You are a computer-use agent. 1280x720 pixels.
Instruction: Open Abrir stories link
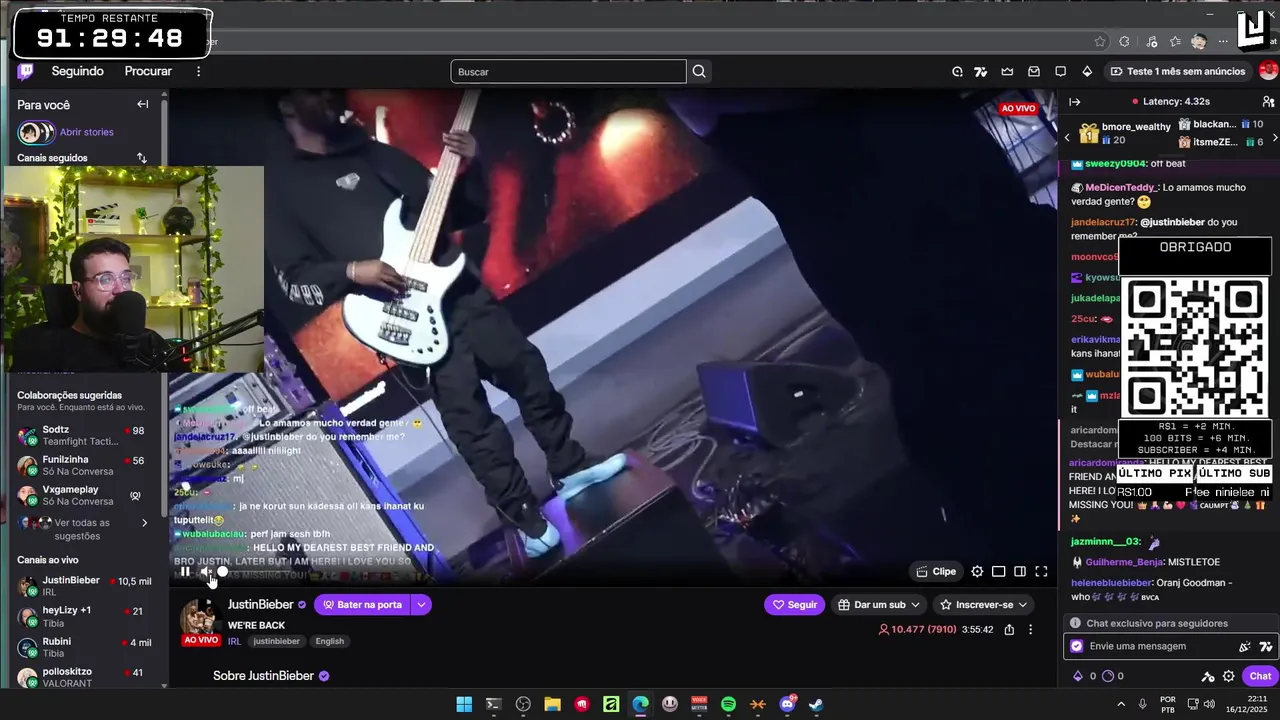pos(86,132)
